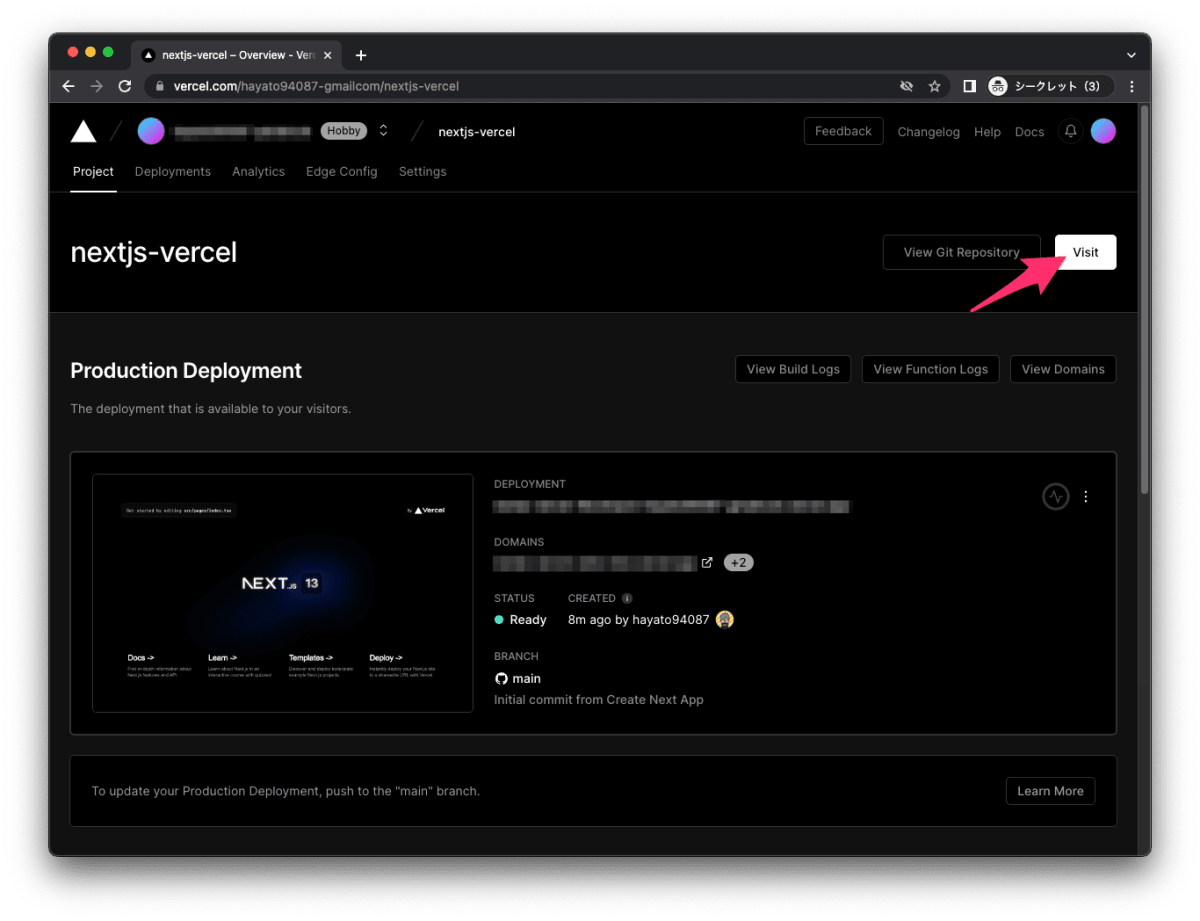
Task: Open the Changelog link
Action: click(928, 132)
